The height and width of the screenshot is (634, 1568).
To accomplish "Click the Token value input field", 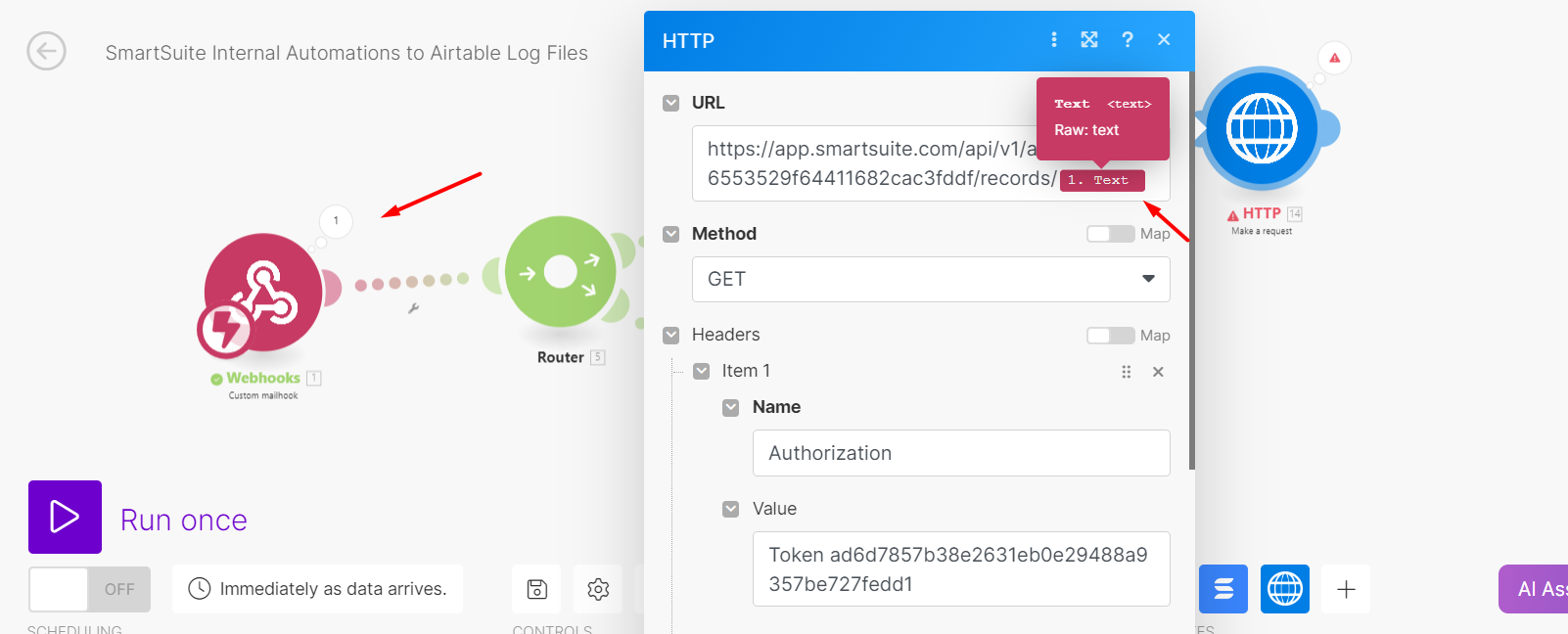I will coord(961,569).
